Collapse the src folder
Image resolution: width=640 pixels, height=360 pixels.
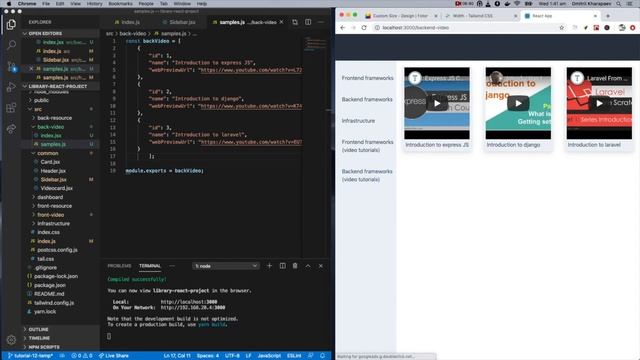(x=38, y=109)
